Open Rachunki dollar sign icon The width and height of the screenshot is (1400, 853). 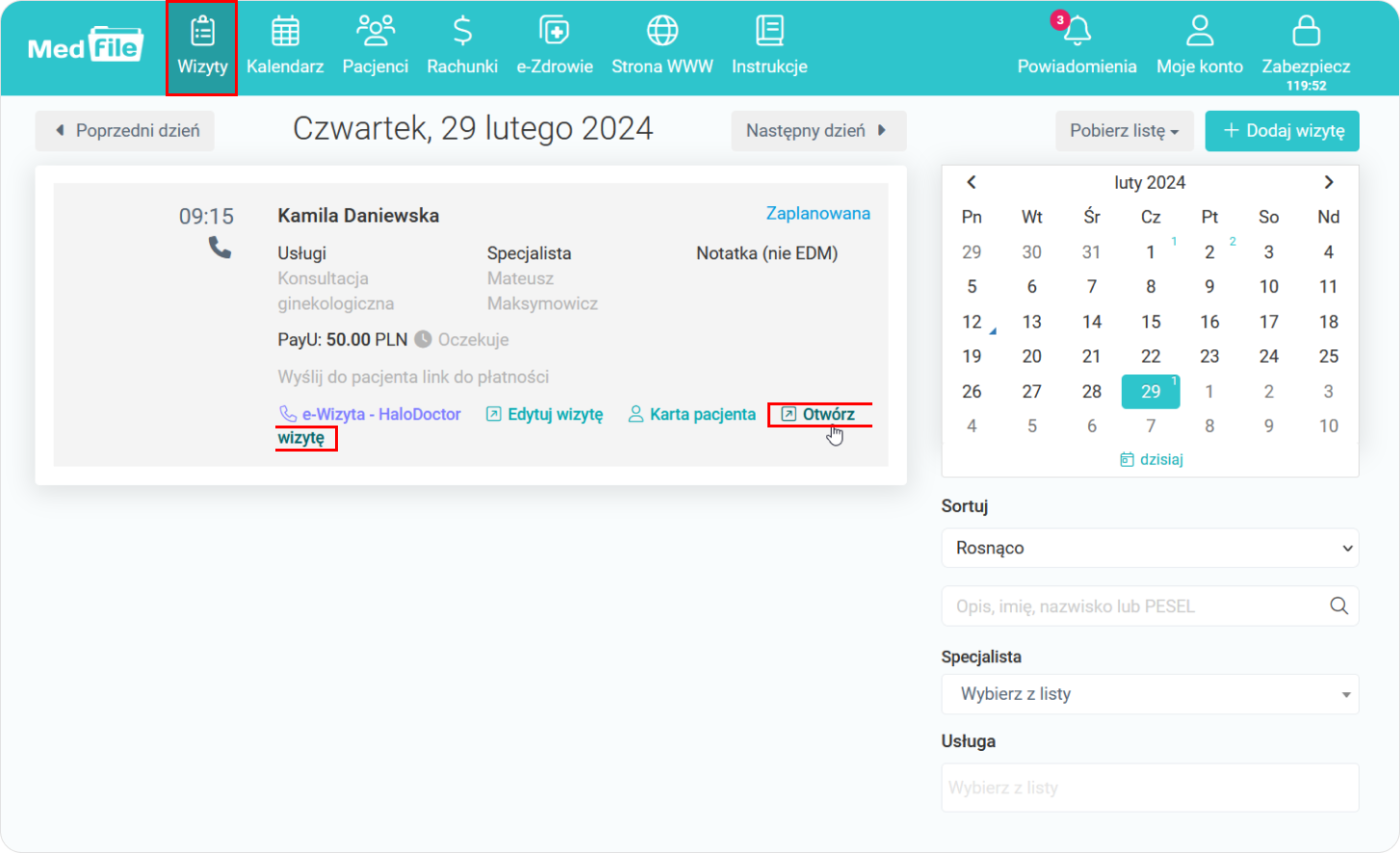pos(462,31)
